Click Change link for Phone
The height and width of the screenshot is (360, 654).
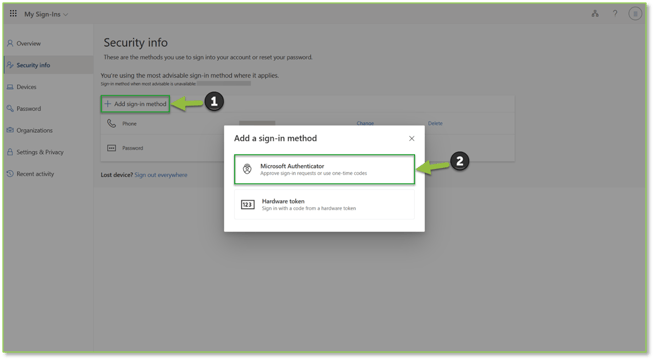(365, 123)
